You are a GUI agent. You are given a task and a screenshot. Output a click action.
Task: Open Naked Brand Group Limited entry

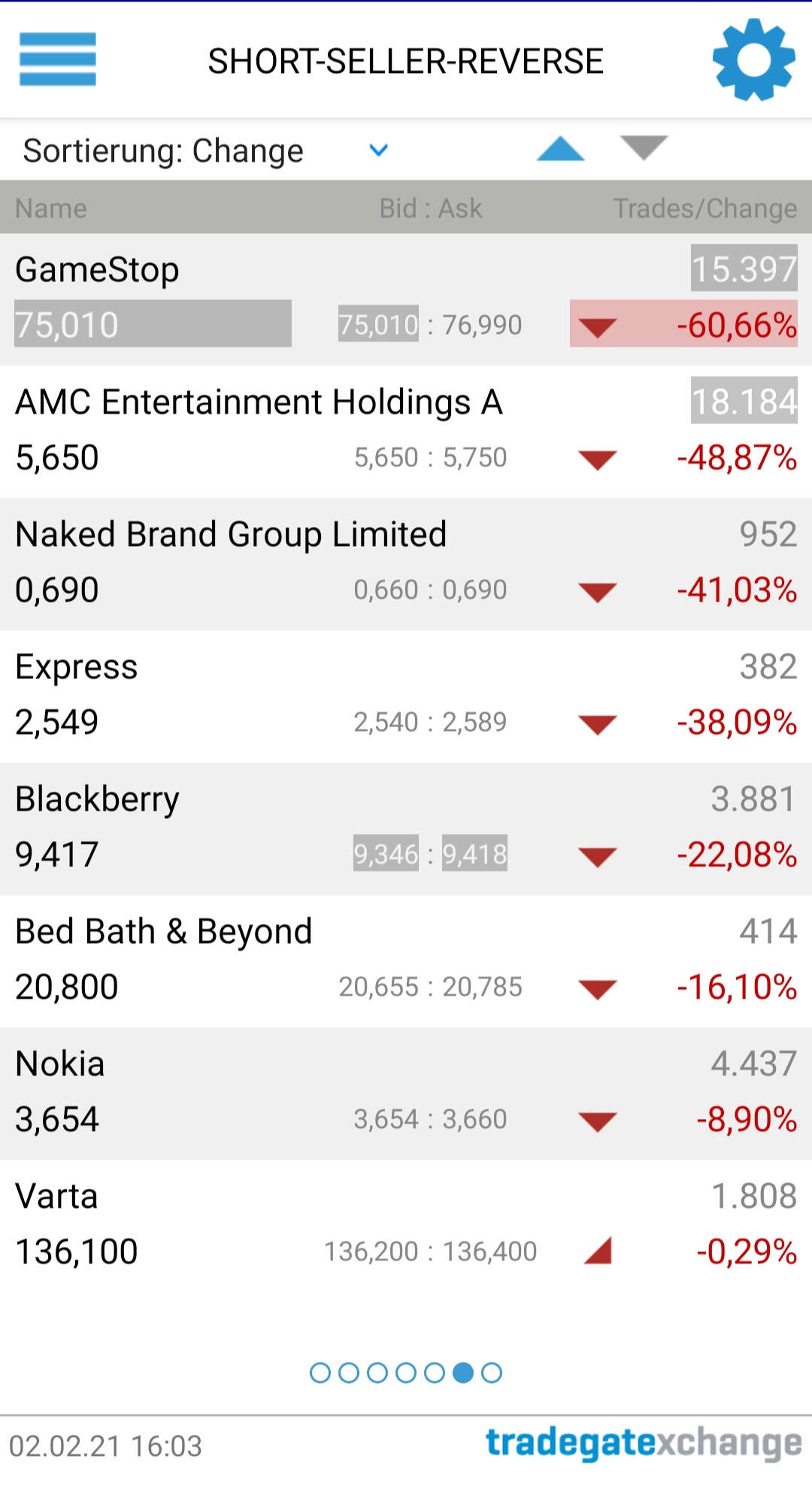pos(232,535)
